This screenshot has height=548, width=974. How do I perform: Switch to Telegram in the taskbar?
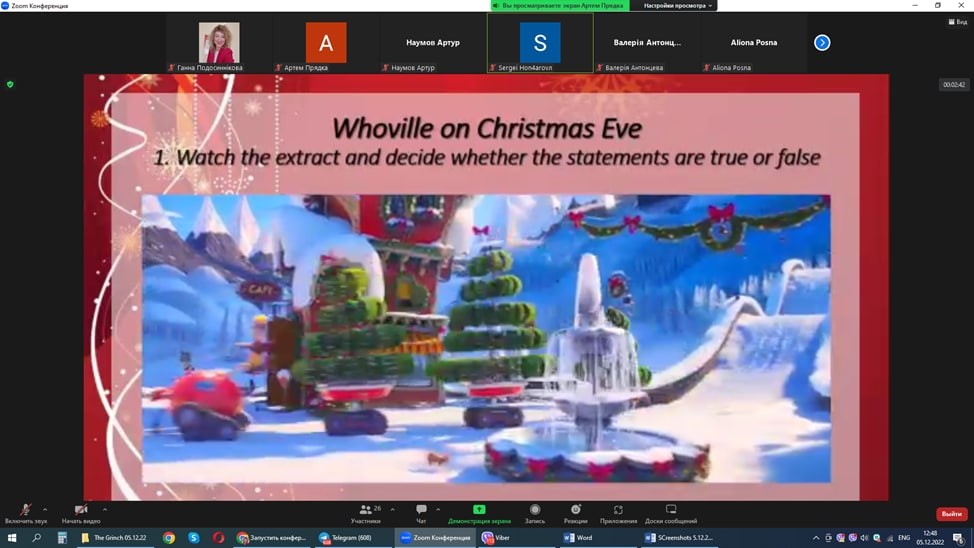coord(345,538)
